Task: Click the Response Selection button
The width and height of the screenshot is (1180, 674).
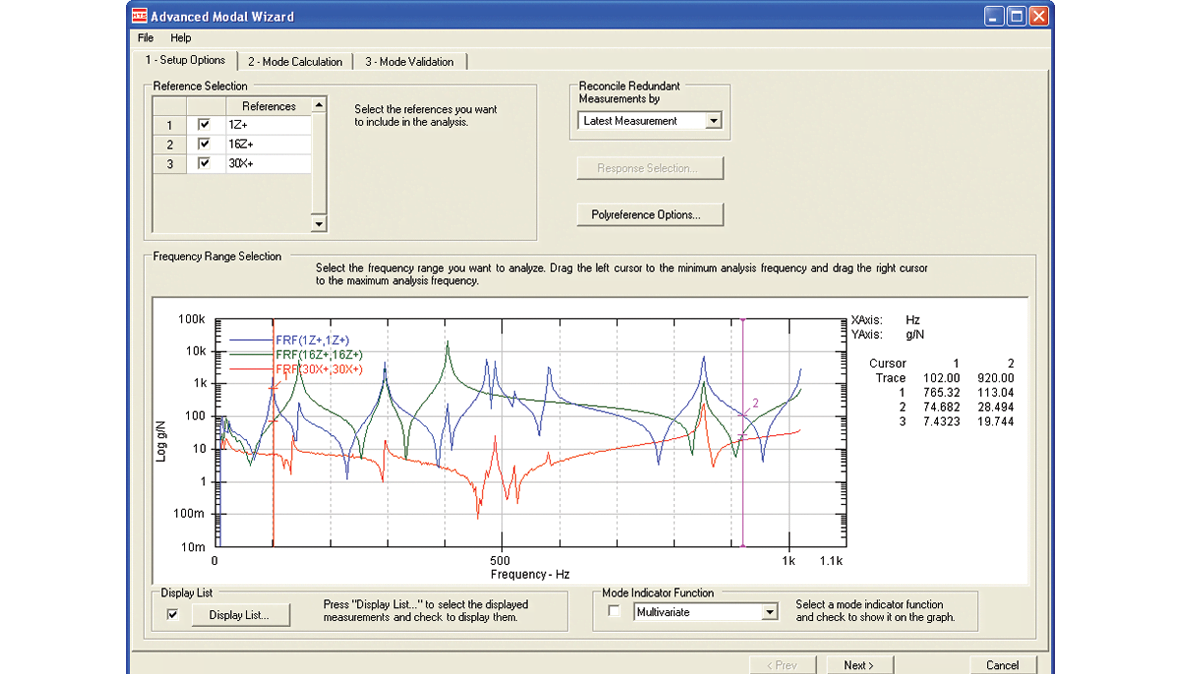Action: click(x=650, y=167)
